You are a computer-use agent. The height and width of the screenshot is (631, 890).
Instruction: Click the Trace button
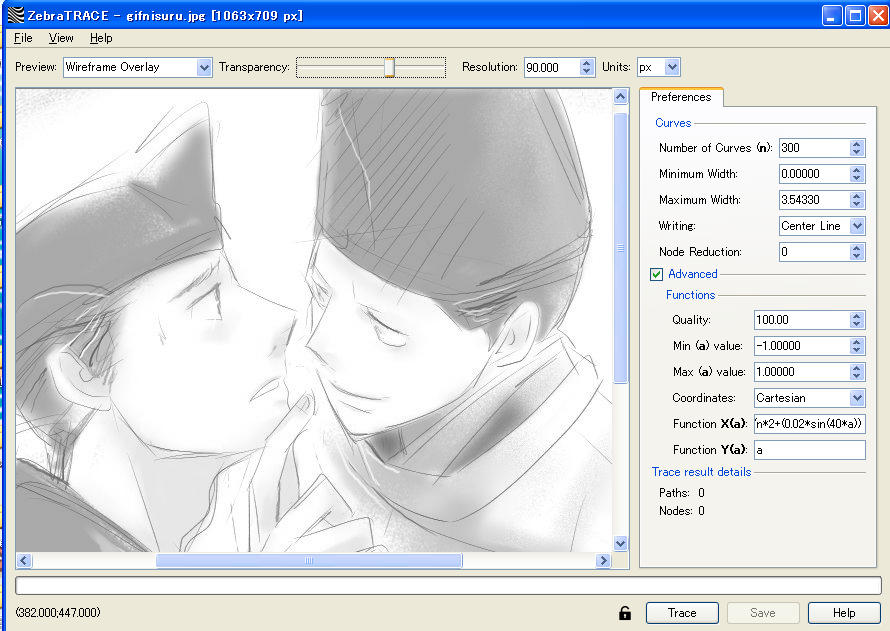point(682,613)
